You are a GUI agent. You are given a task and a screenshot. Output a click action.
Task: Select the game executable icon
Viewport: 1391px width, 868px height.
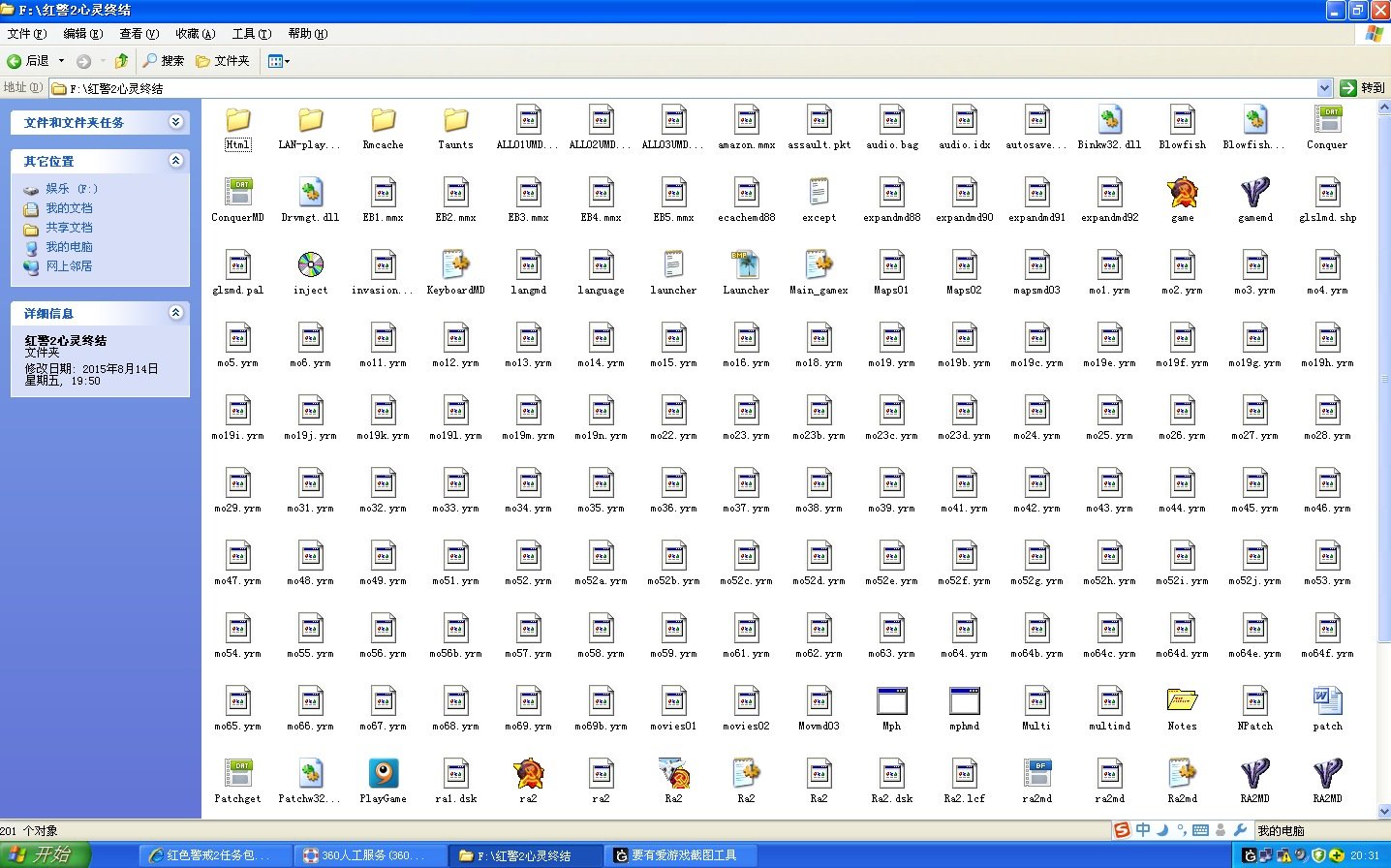tap(1182, 194)
